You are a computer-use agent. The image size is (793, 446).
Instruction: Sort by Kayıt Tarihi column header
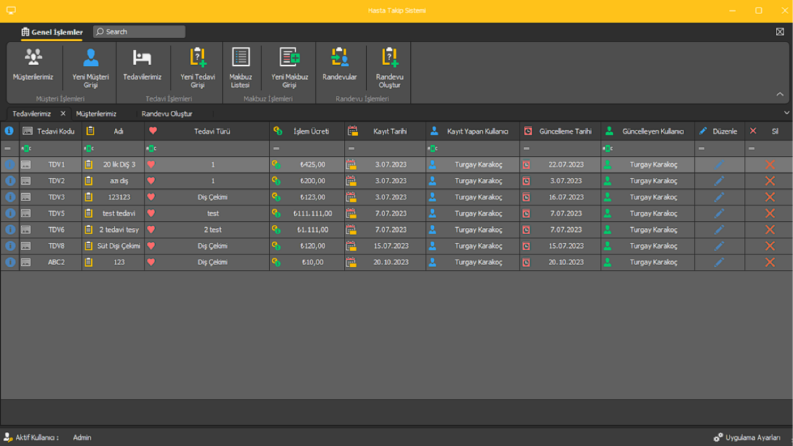(x=385, y=131)
